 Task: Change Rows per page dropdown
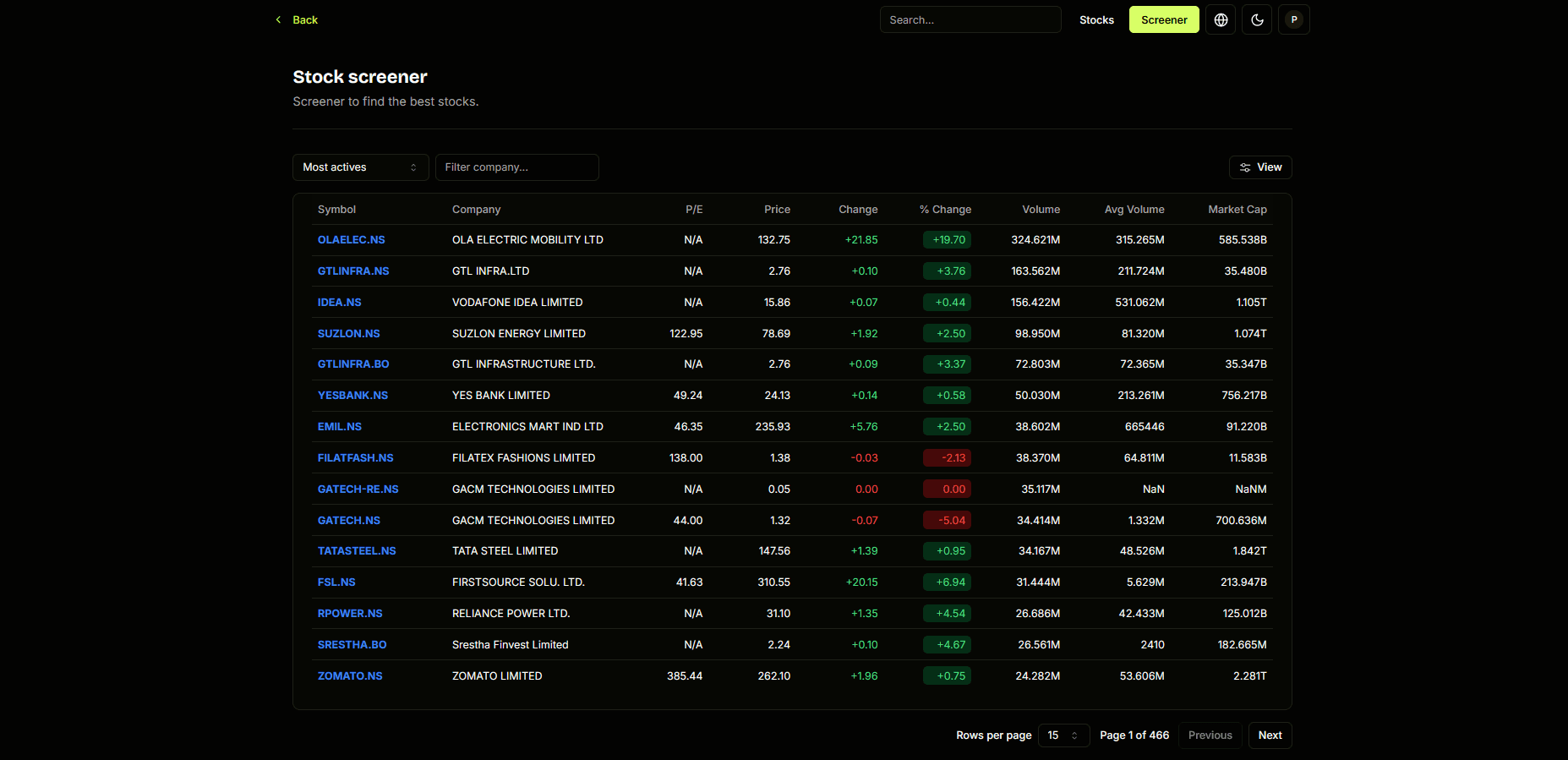(1063, 735)
